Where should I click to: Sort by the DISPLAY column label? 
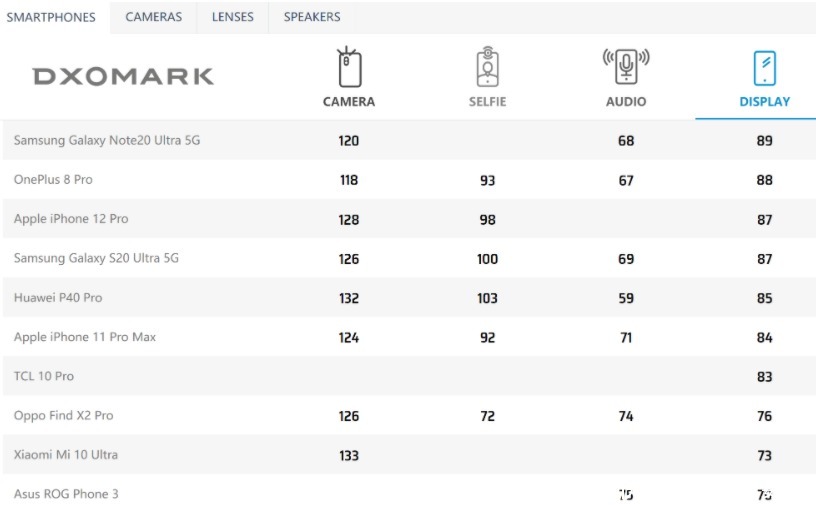coord(764,102)
